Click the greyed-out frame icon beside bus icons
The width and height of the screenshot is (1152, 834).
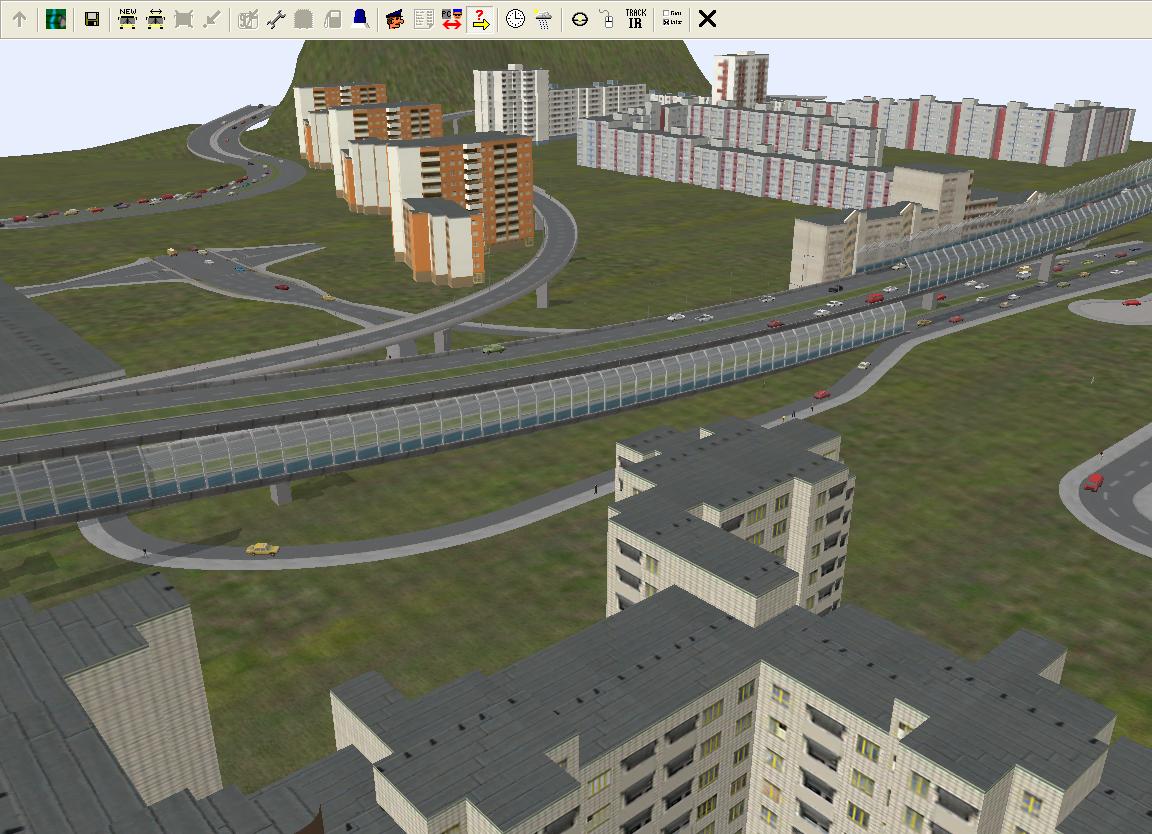183,19
